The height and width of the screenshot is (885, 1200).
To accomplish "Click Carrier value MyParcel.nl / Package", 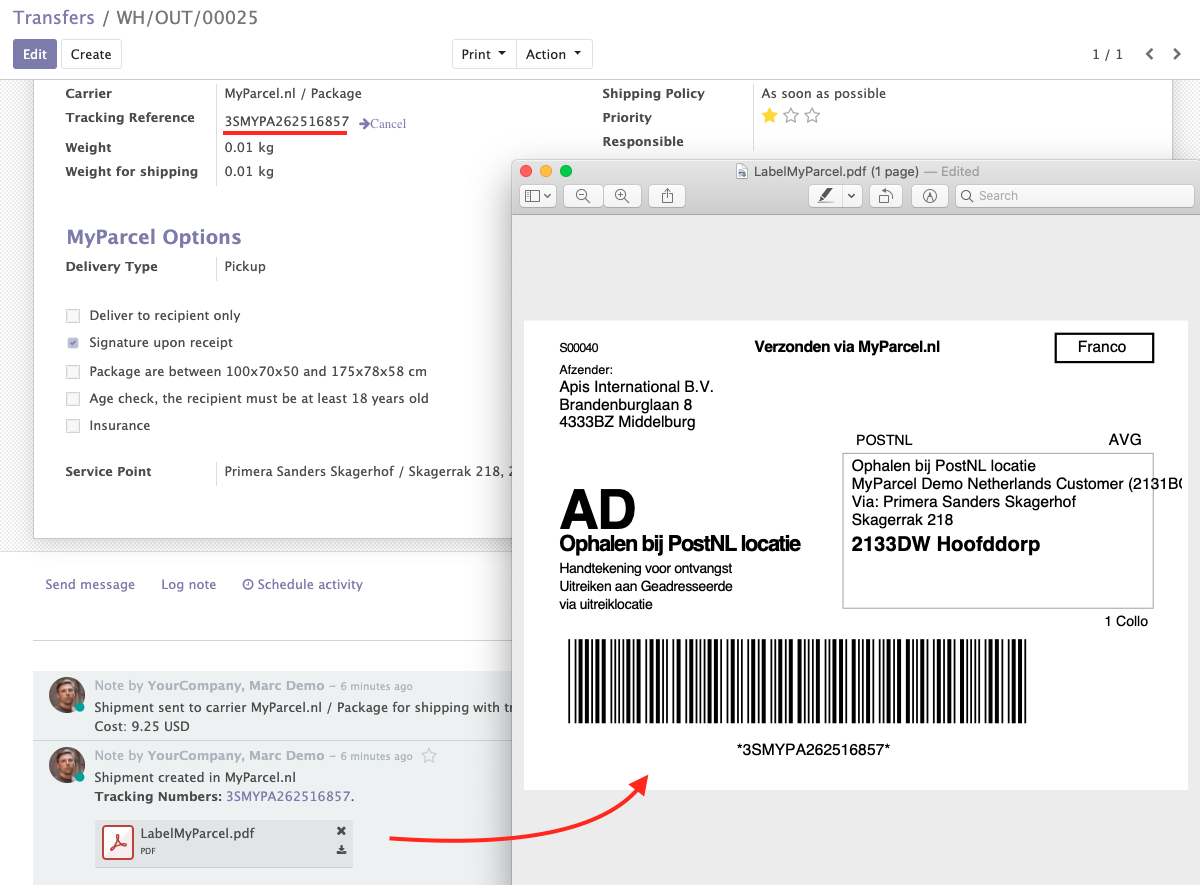I will (293, 93).
